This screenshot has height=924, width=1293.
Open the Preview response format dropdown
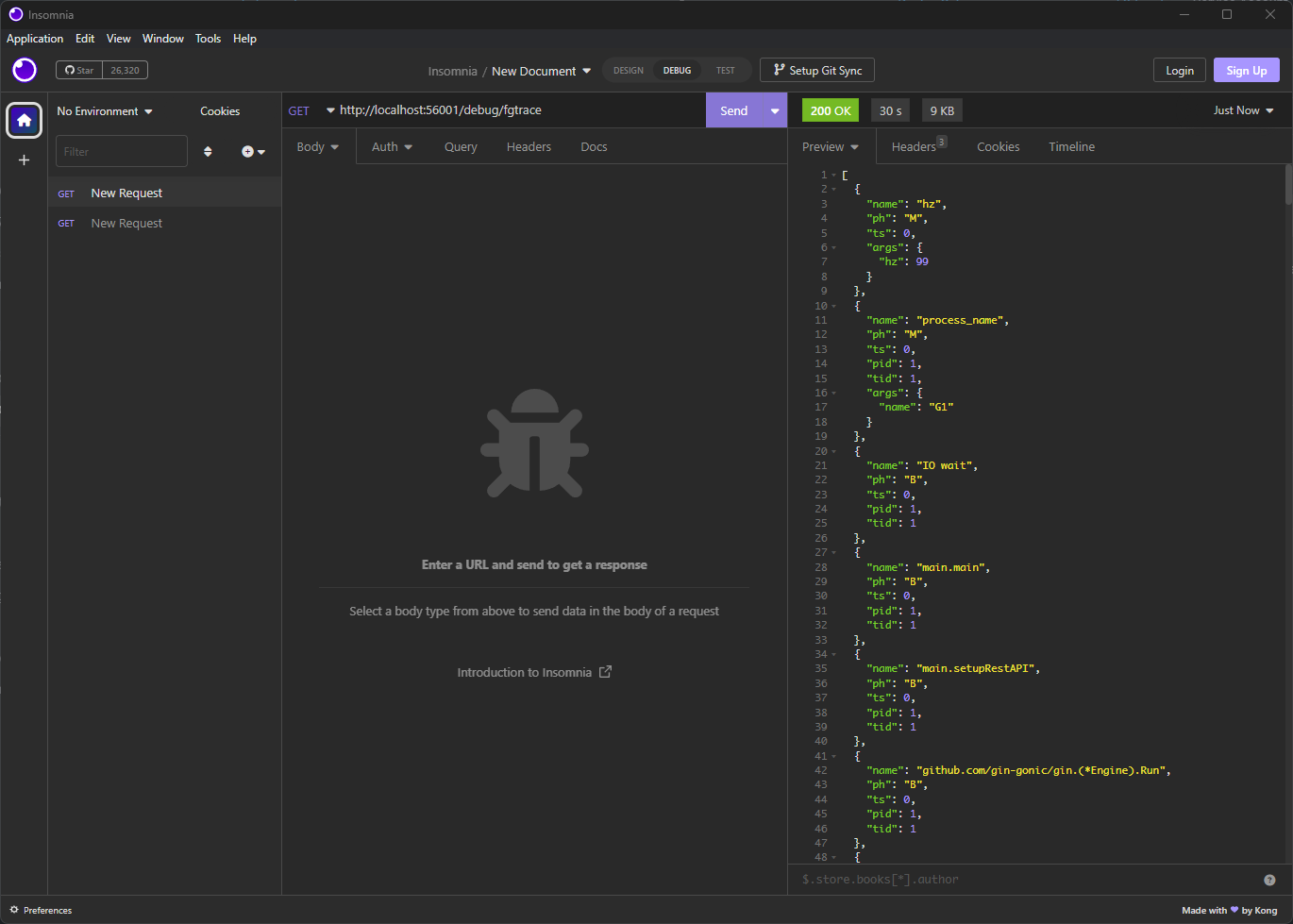831,147
